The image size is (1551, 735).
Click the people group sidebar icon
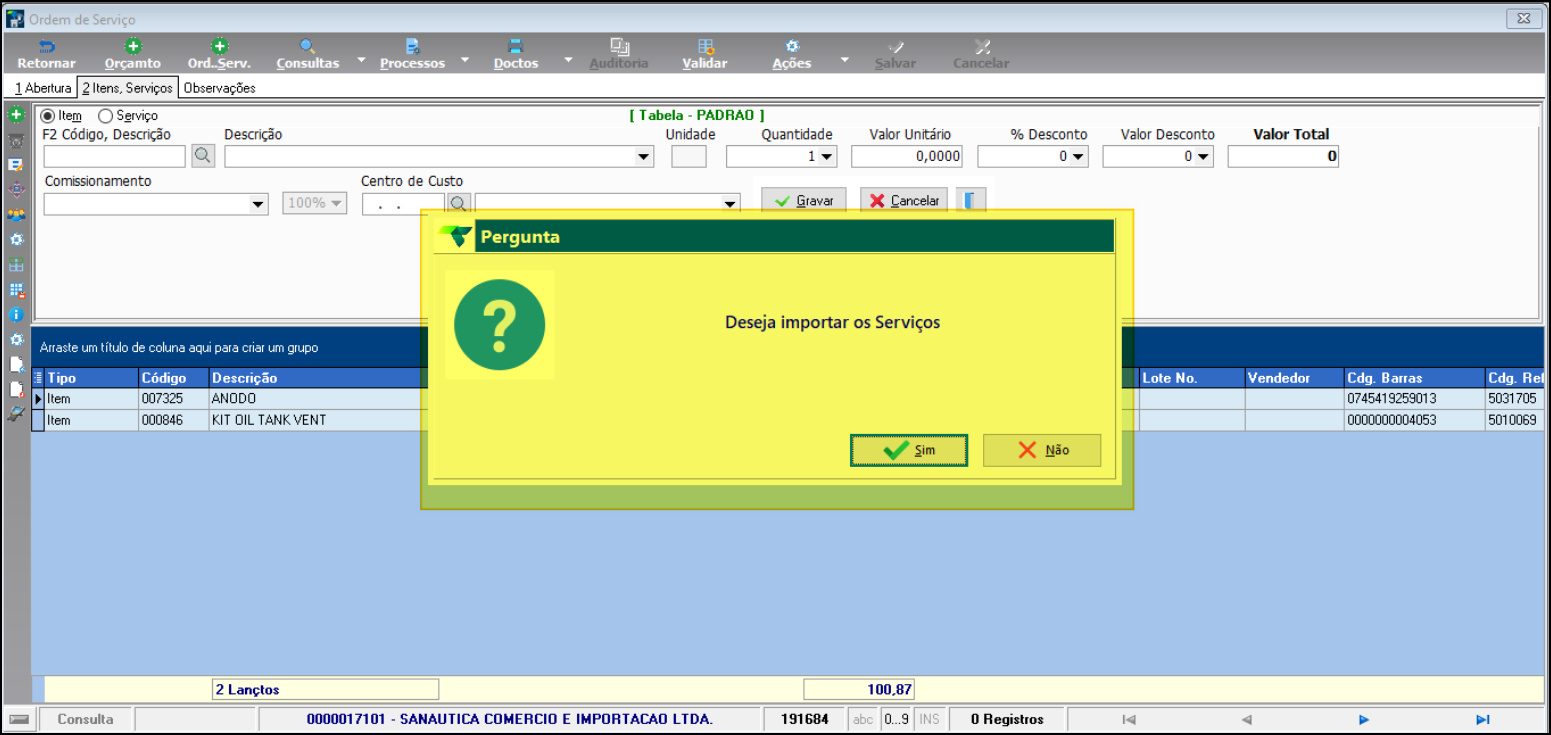[16, 215]
